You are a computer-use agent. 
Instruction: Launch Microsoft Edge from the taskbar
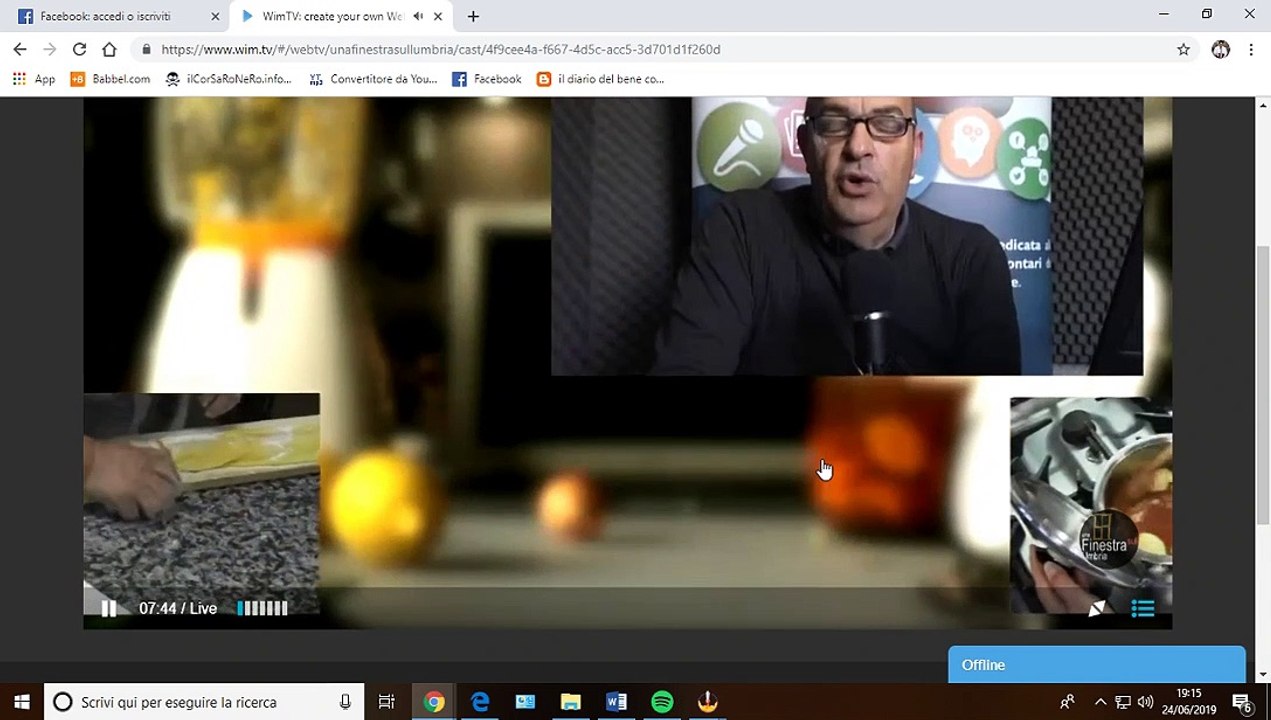coord(480,702)
